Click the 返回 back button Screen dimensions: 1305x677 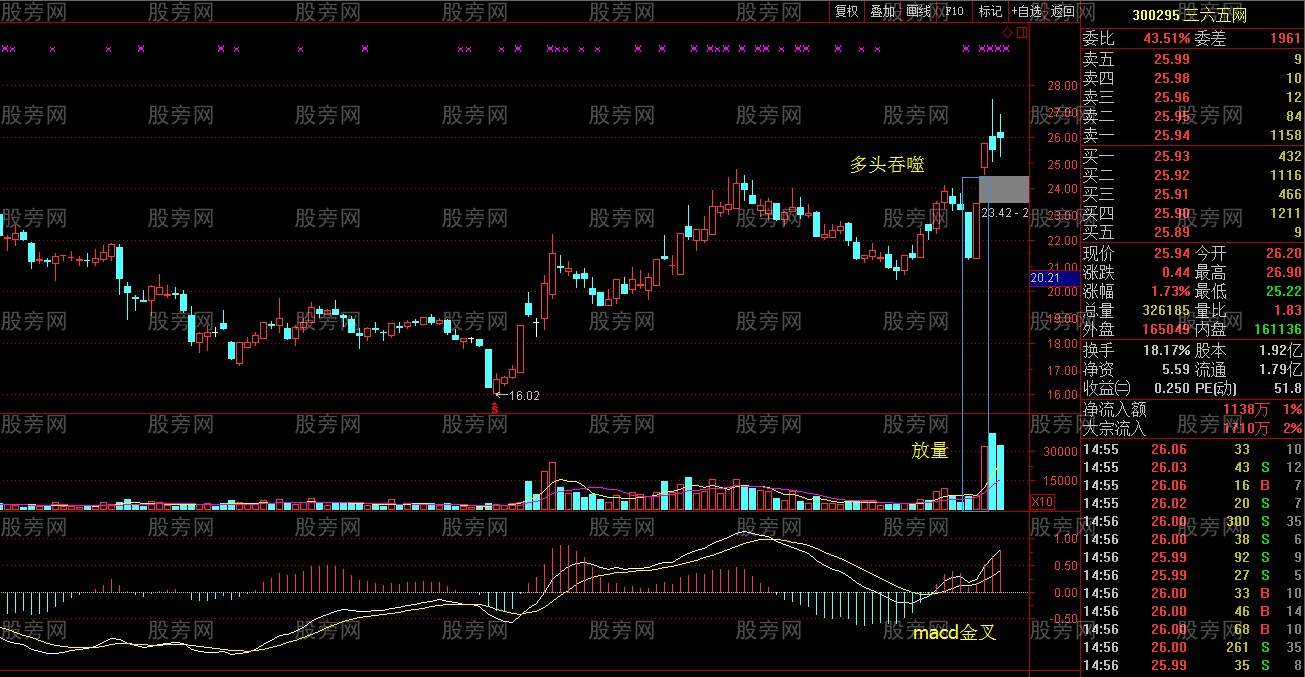tap(1062, 11)
